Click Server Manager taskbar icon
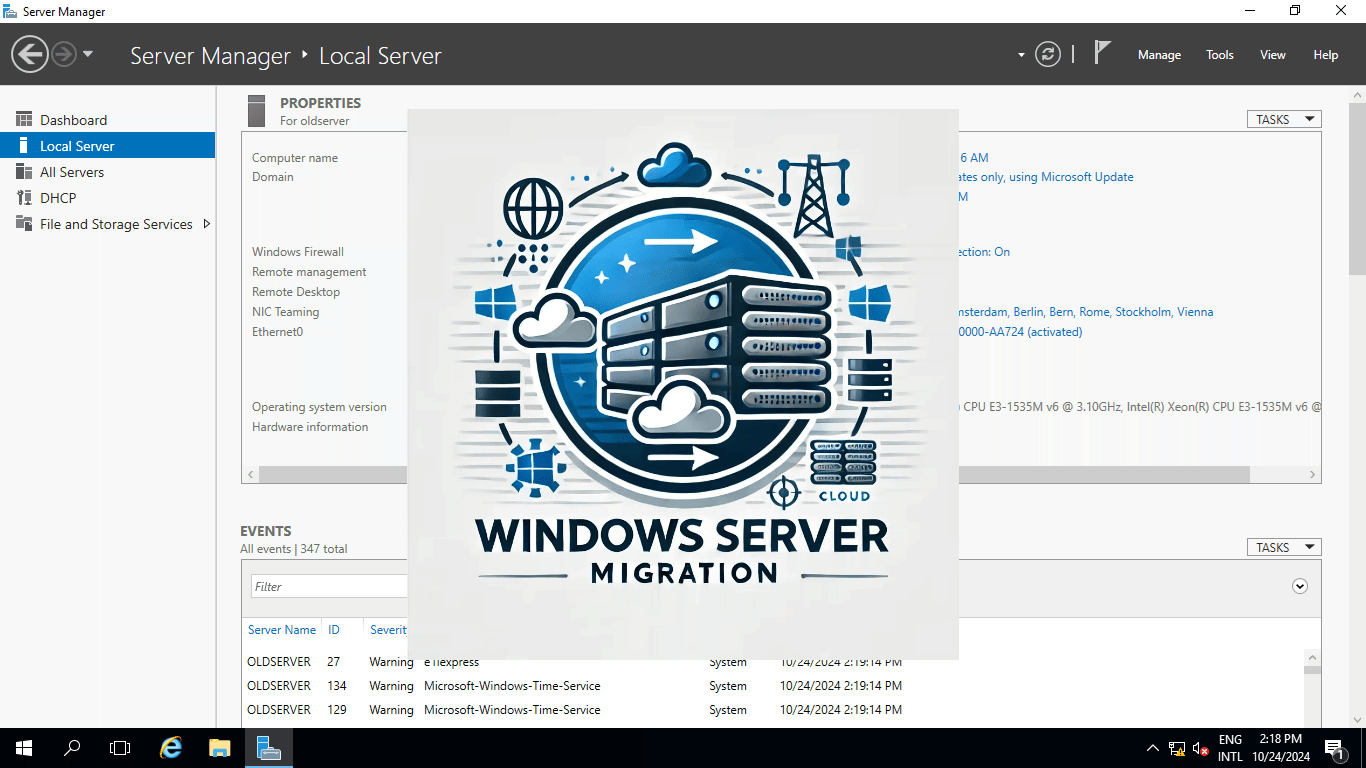The image size is (1366, 768). click(268, 748)
